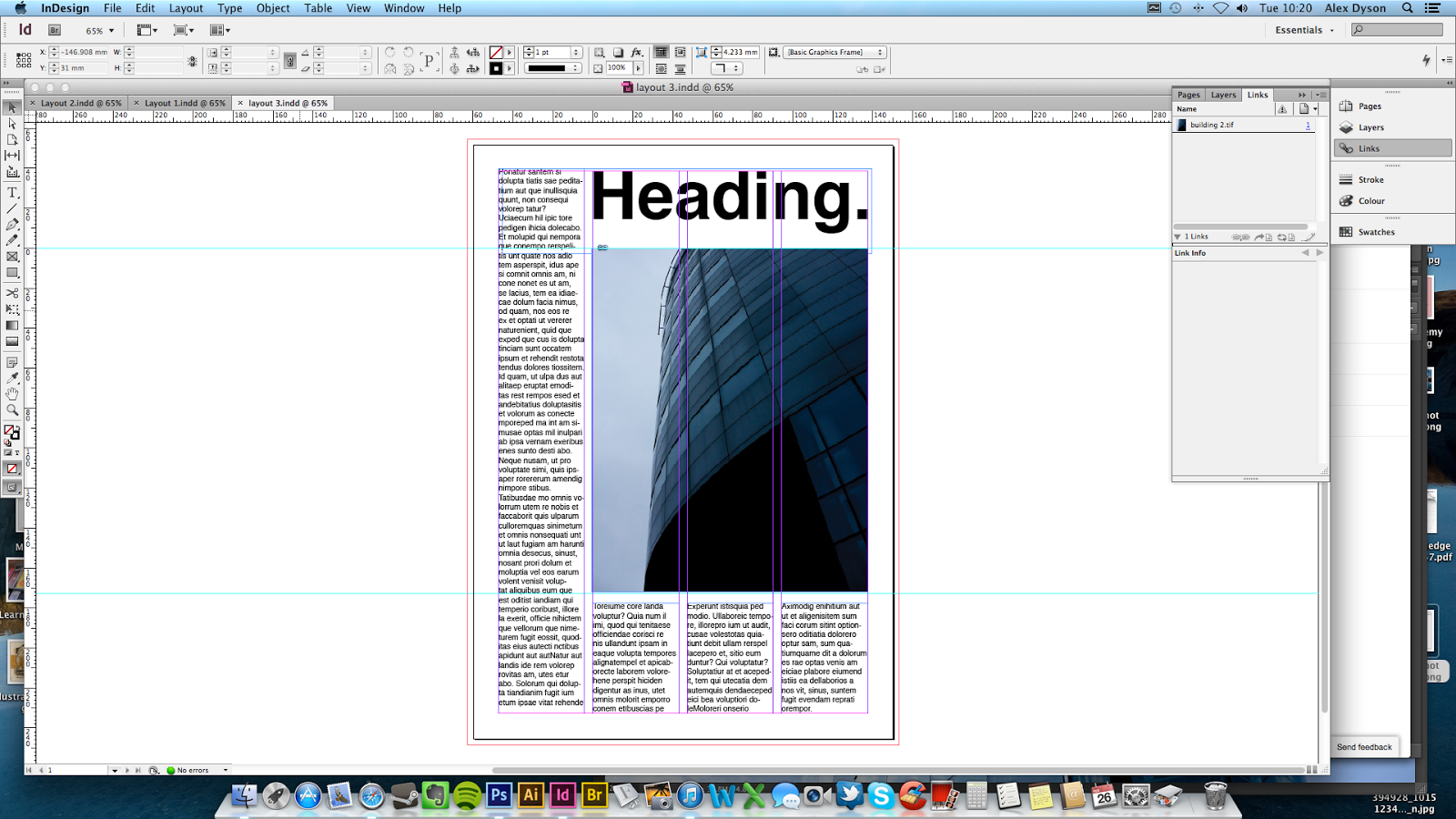The width and height of the screenshot is (1456, 819).
Task: Collapse the 1 Links disclosure triangle
Action: point(1178,237)
